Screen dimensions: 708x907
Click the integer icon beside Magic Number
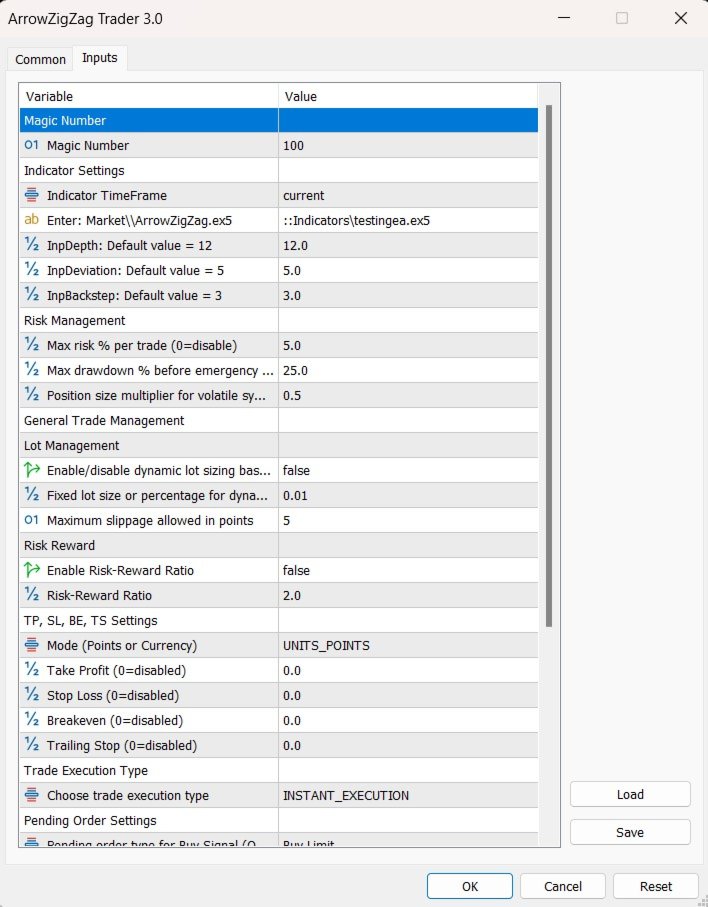pyautogui.click(x=31, y=145)
